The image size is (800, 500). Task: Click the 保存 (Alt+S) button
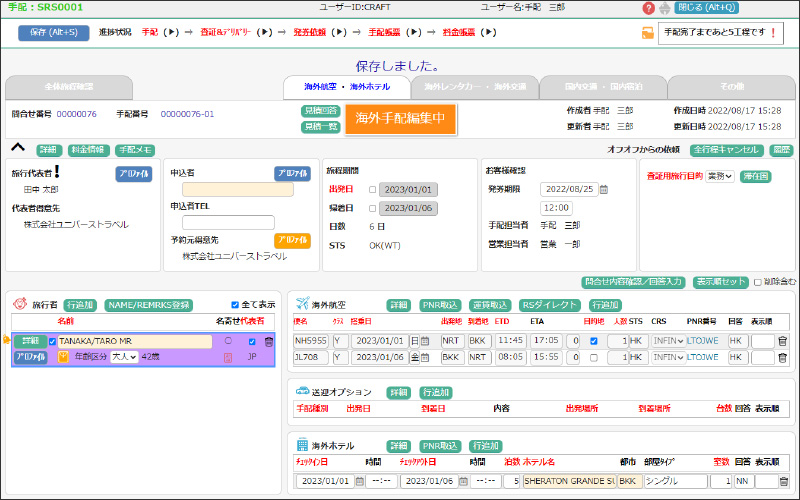pos(53,32)
